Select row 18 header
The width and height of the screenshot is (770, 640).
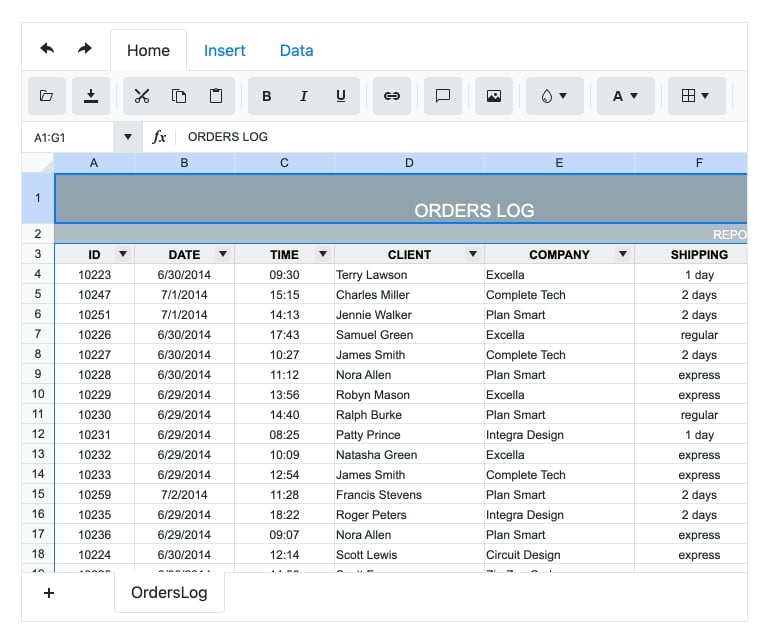(38, 554)
